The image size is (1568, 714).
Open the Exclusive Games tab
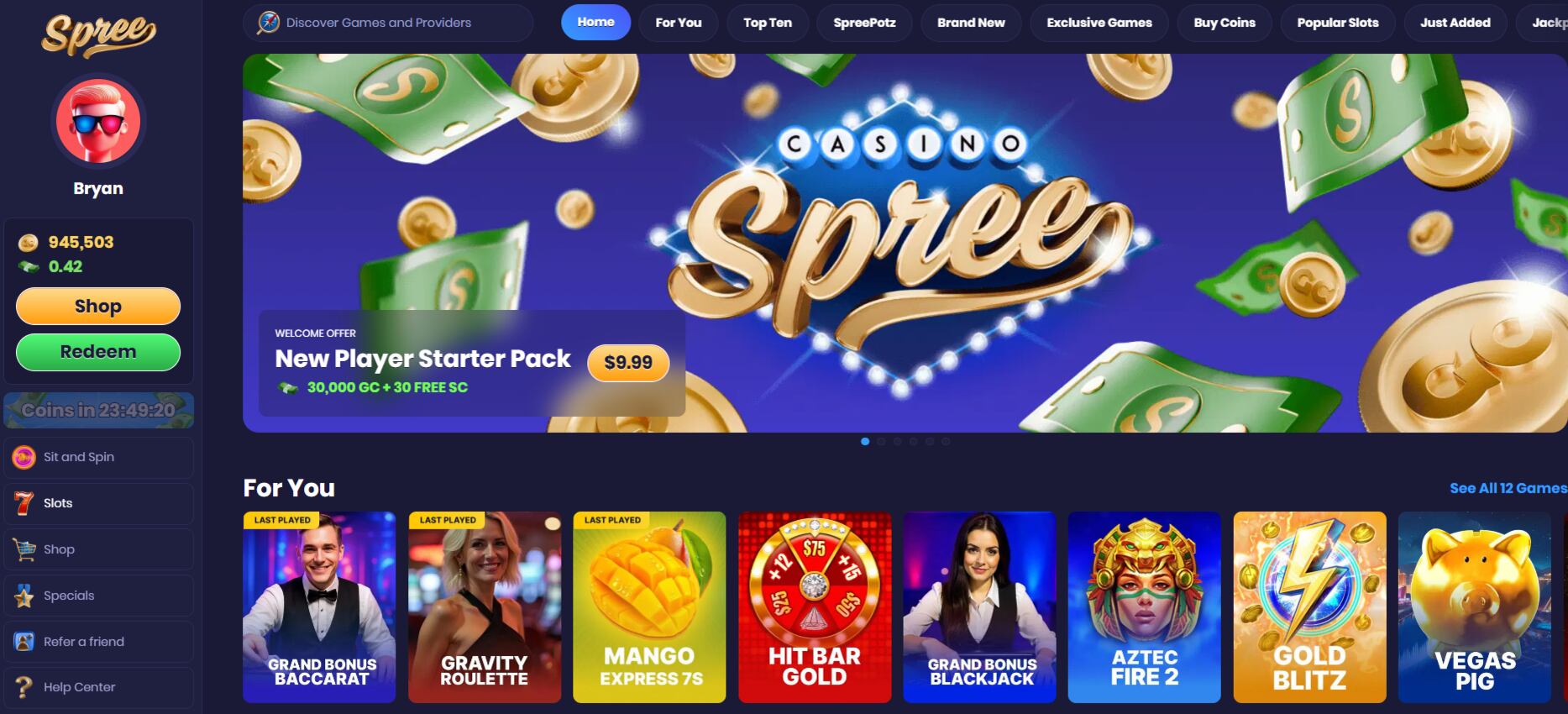[x=1099, y=23]
